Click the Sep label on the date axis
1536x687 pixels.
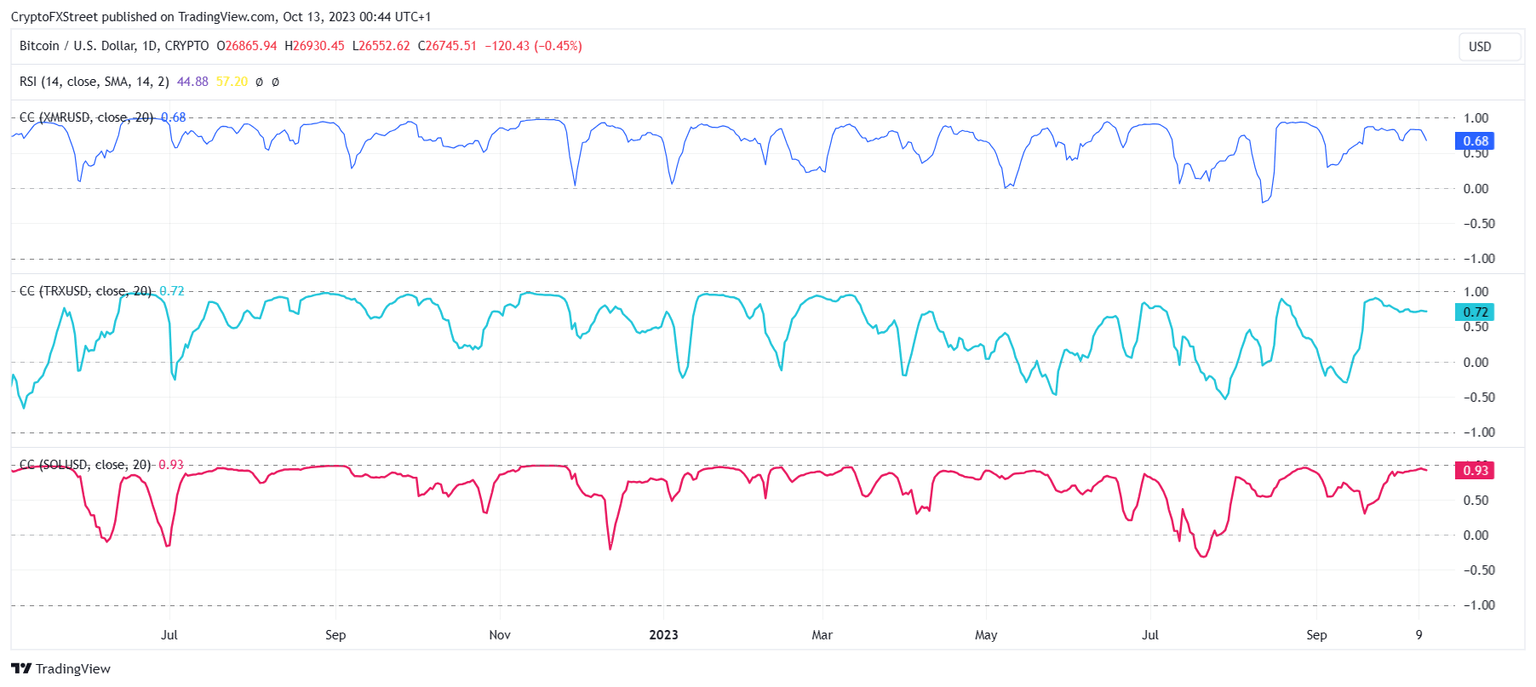tap(336, 634)
